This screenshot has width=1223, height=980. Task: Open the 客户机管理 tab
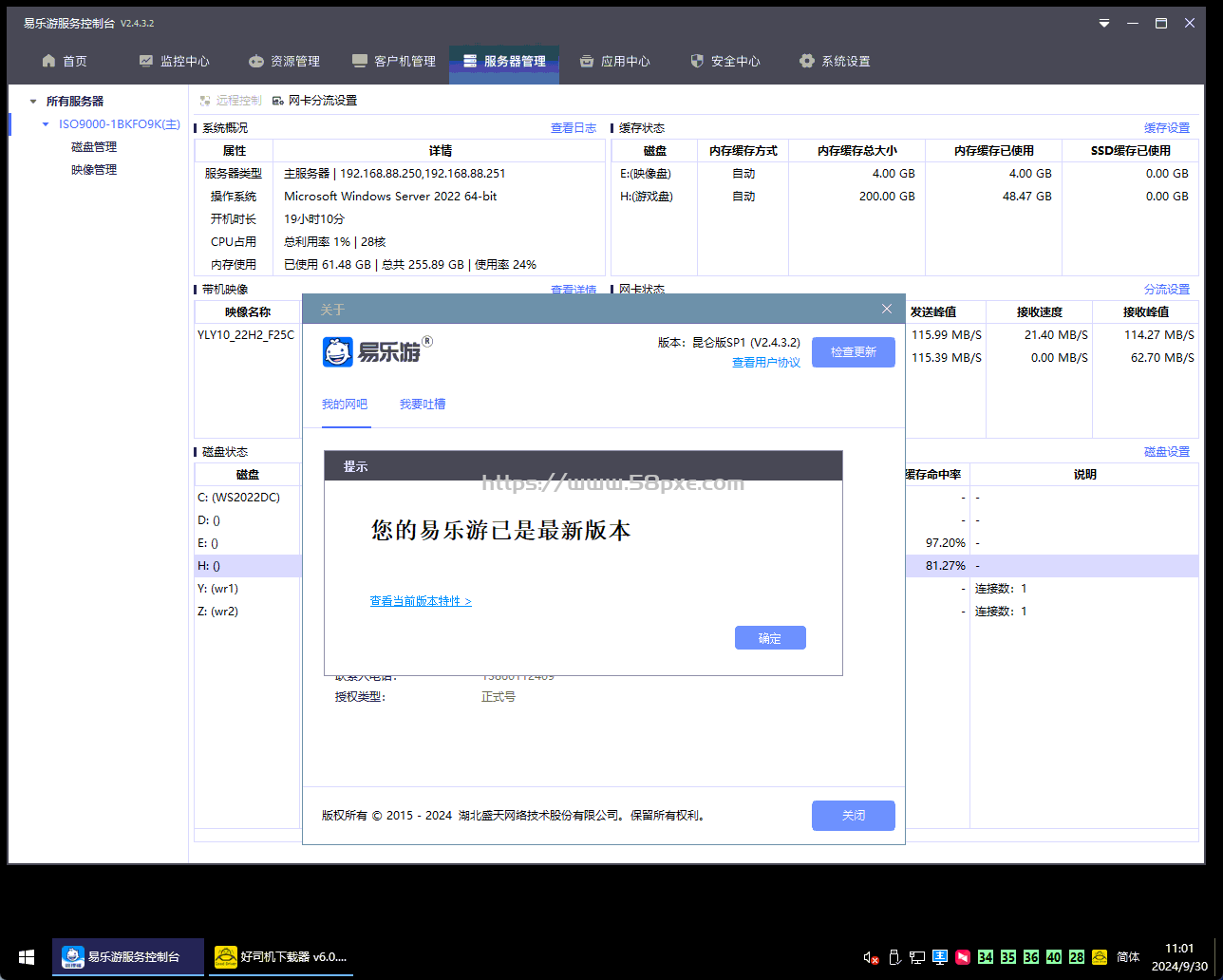[393, 61]
